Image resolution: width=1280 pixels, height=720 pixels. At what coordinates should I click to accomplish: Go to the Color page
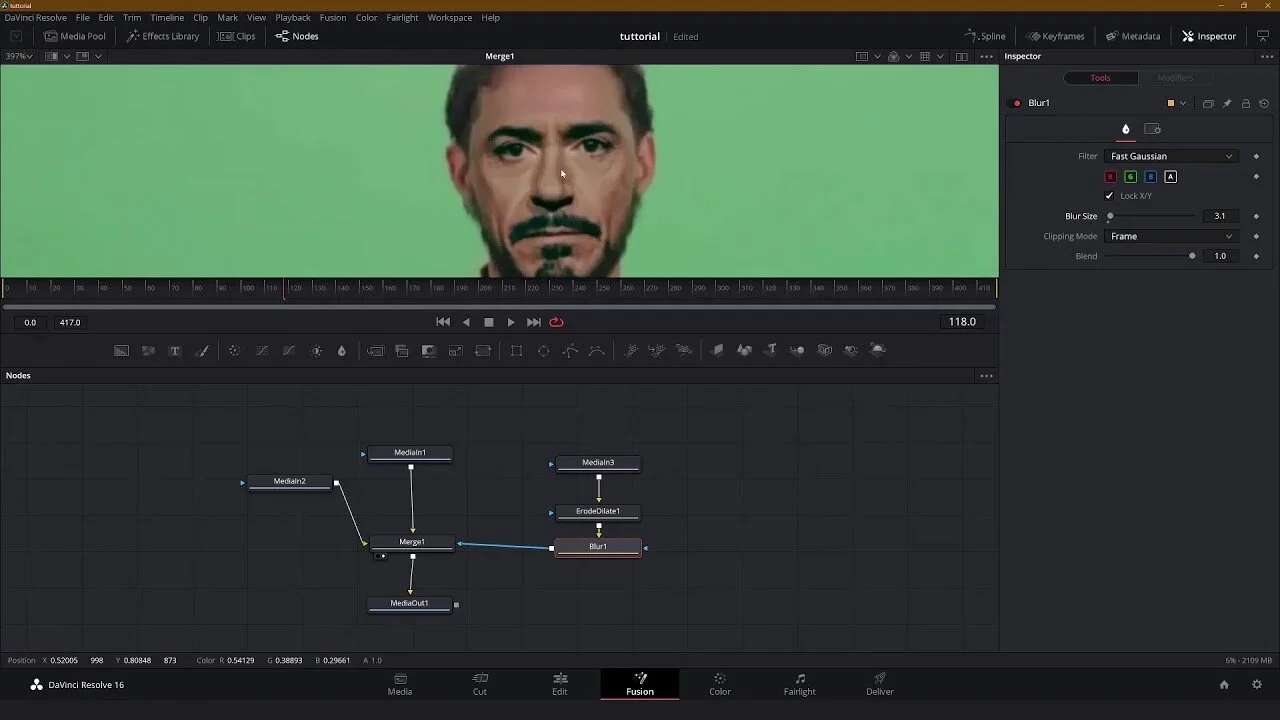pos(719,685)
